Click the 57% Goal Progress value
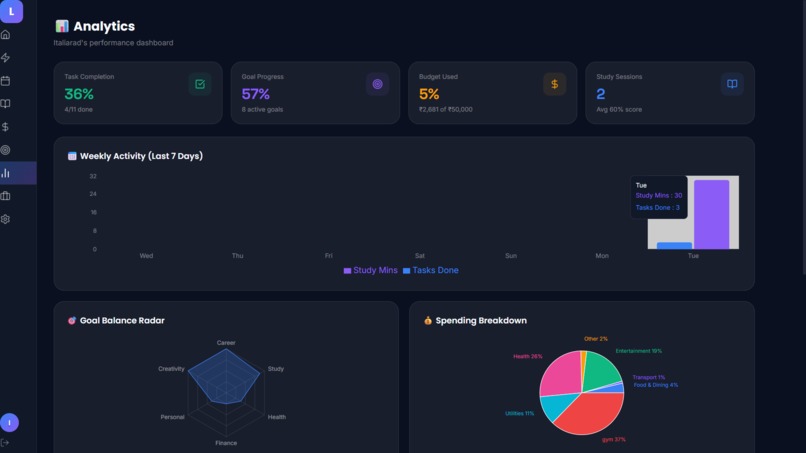Screen dimensions: 806x453 tap(255, 94)
